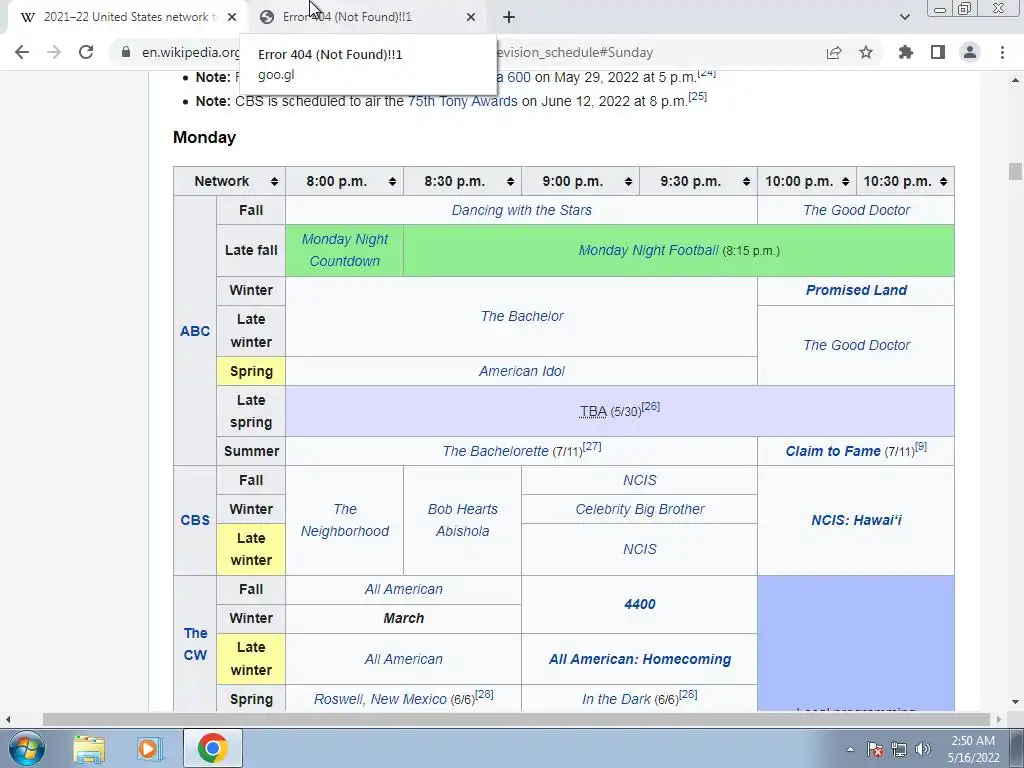Toggle the browser side panel icon
This screenshot has width=1024, height=768.
938,52
